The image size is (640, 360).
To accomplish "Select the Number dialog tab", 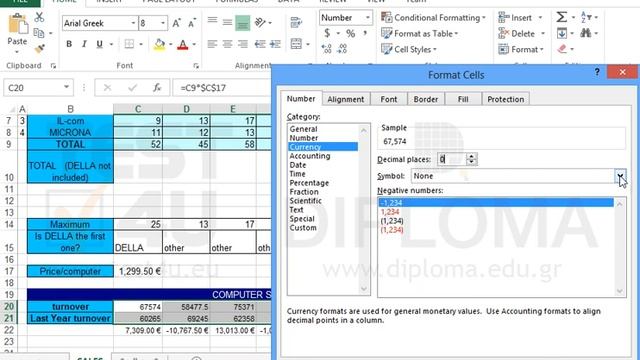I will (x=301, y=99).
